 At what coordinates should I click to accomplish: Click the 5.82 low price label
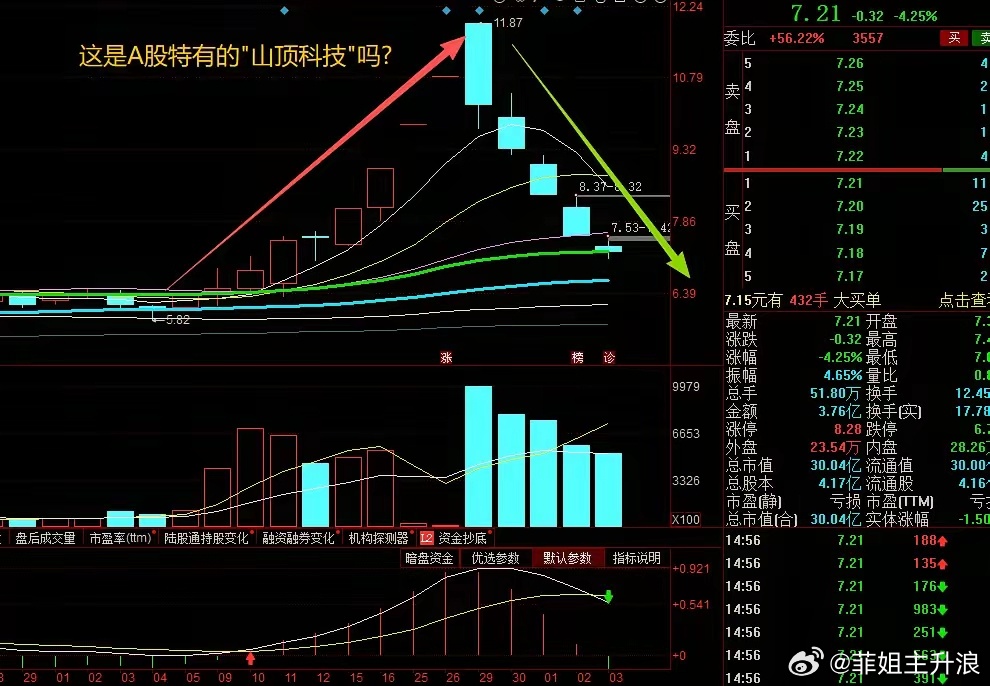[176, 320]
